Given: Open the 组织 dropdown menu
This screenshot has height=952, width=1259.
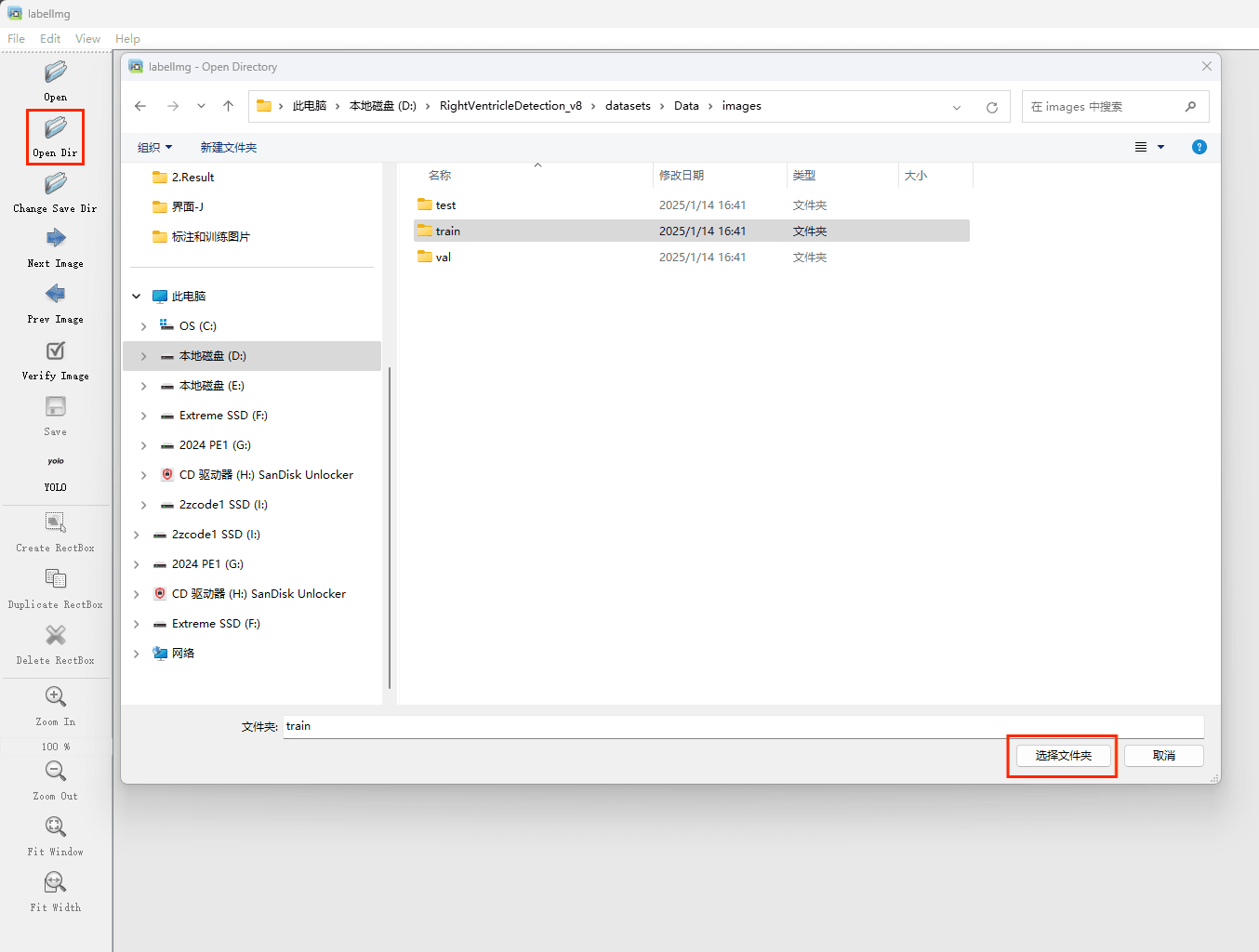Looking at the screenshot, I should [x=154, y=148].
